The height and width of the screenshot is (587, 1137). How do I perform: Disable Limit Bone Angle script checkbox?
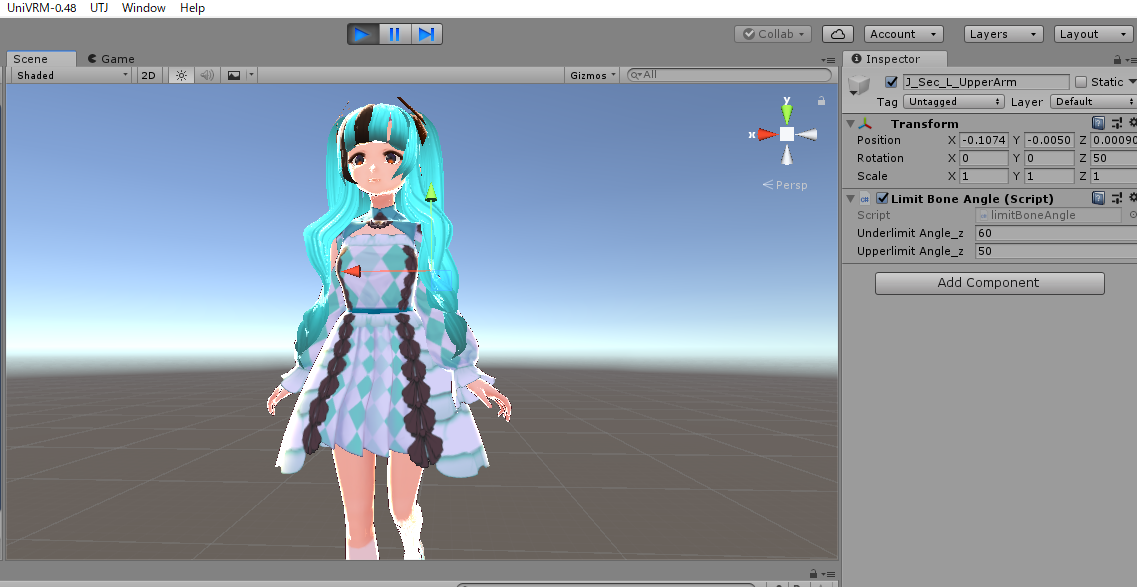coord(882,199)
